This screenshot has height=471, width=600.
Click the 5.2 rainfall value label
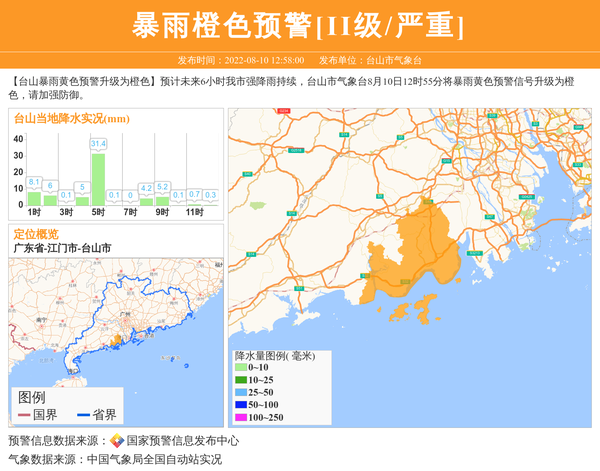coord(162,186)
